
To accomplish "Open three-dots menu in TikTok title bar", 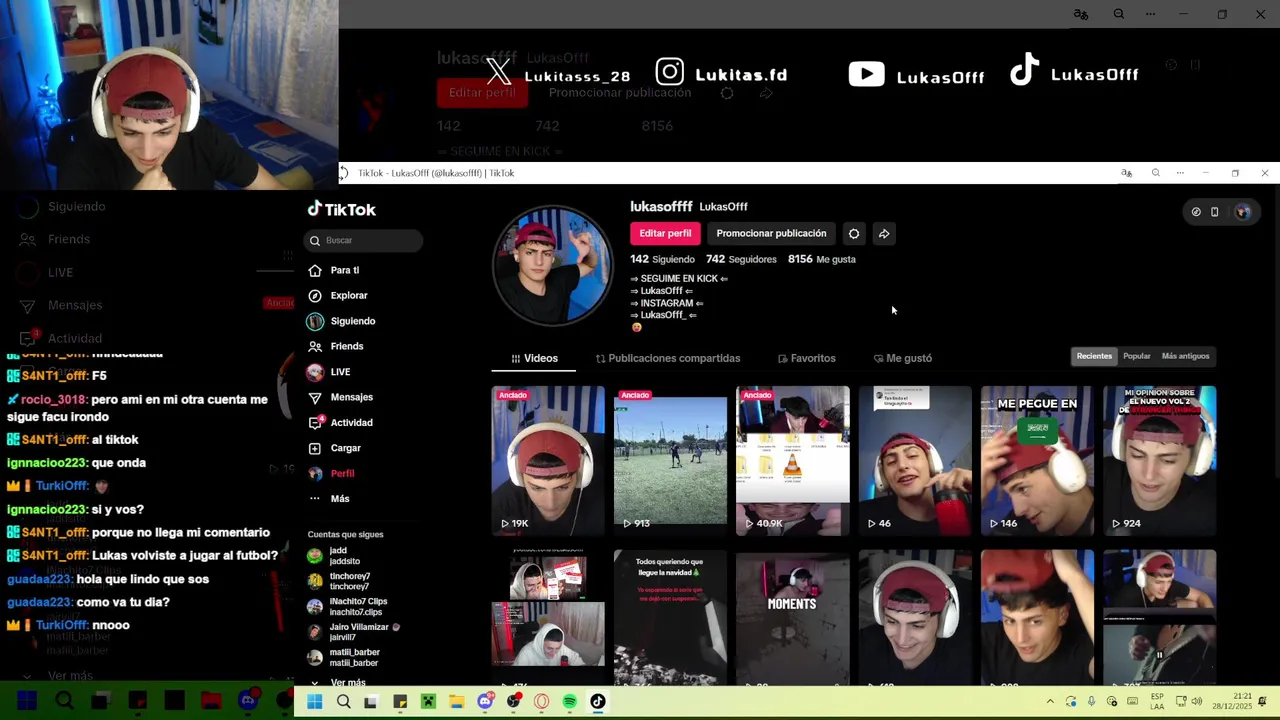I will (1180, 173).
